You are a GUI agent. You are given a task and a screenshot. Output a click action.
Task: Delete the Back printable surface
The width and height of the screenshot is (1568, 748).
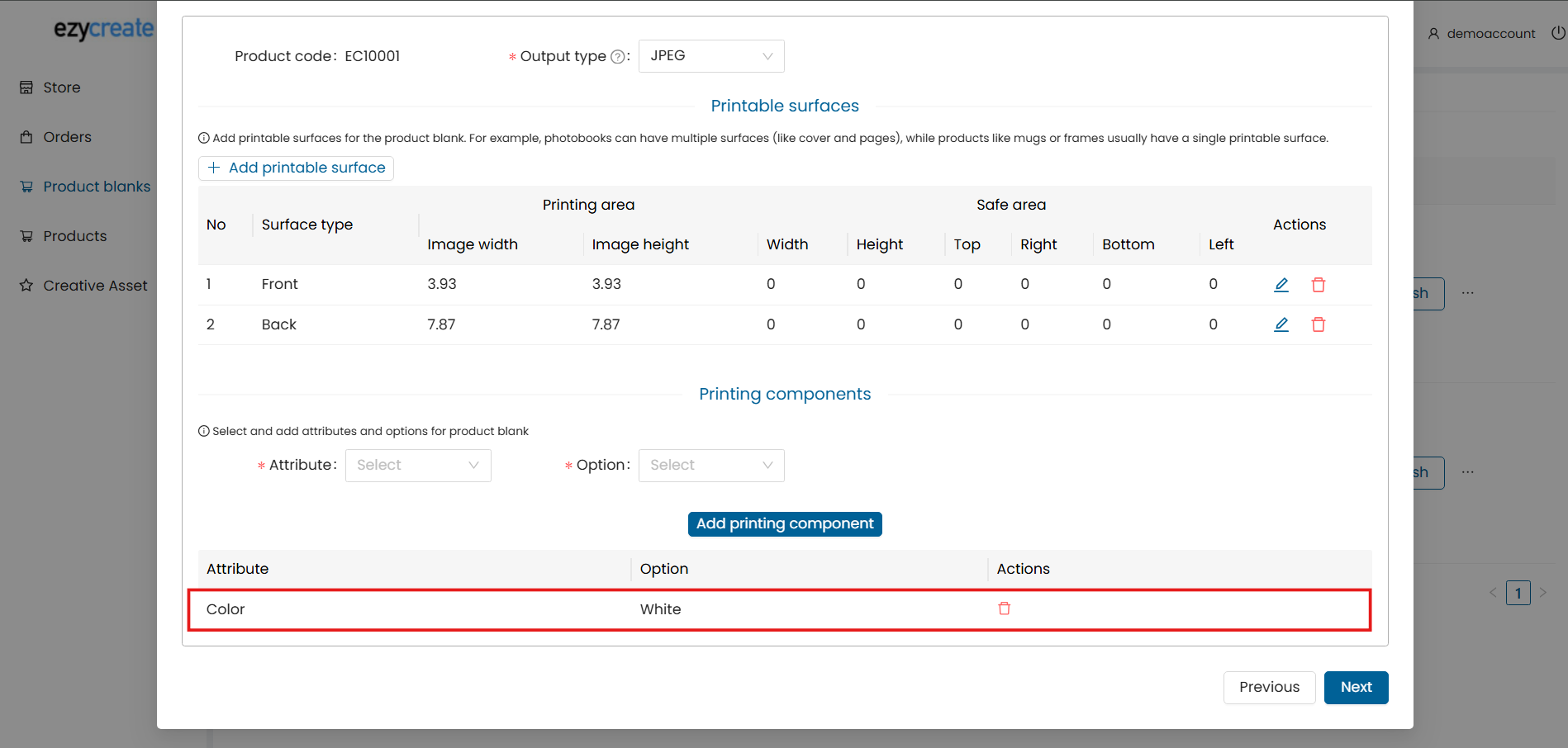1319,324
